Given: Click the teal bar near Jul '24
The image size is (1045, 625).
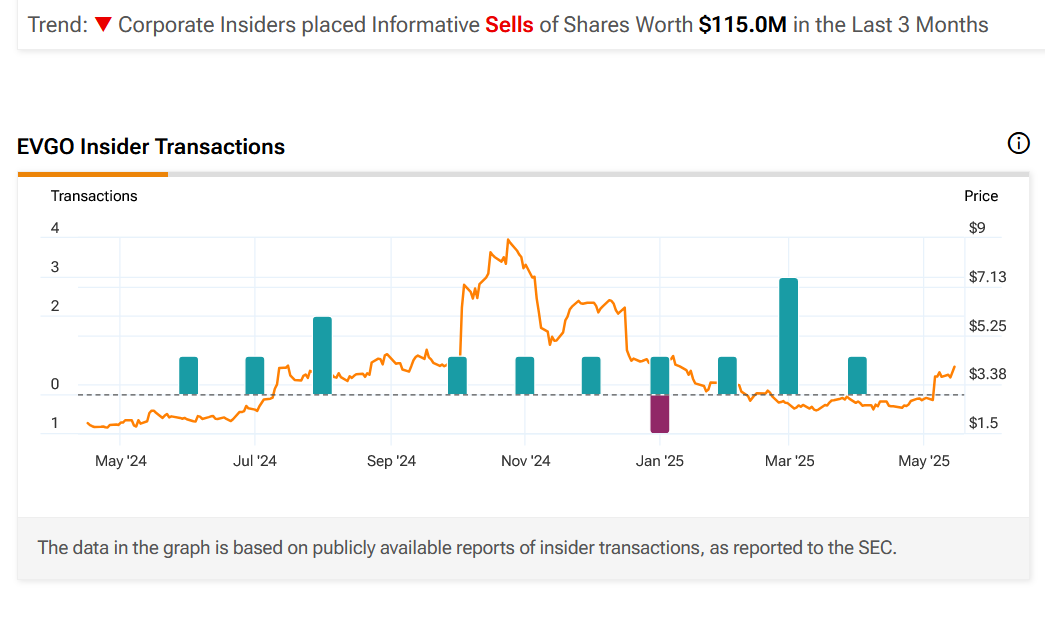Looking at the screenshot, I should (255, 376).
